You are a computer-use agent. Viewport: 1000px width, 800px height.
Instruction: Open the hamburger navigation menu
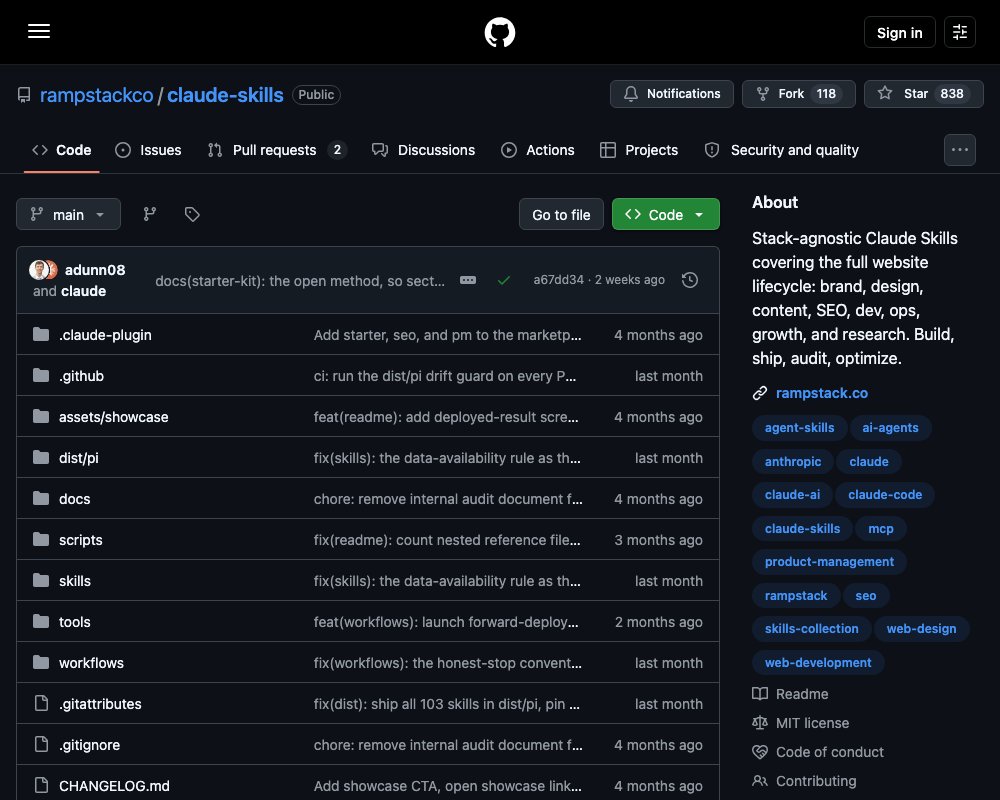[x=39, y=31]
